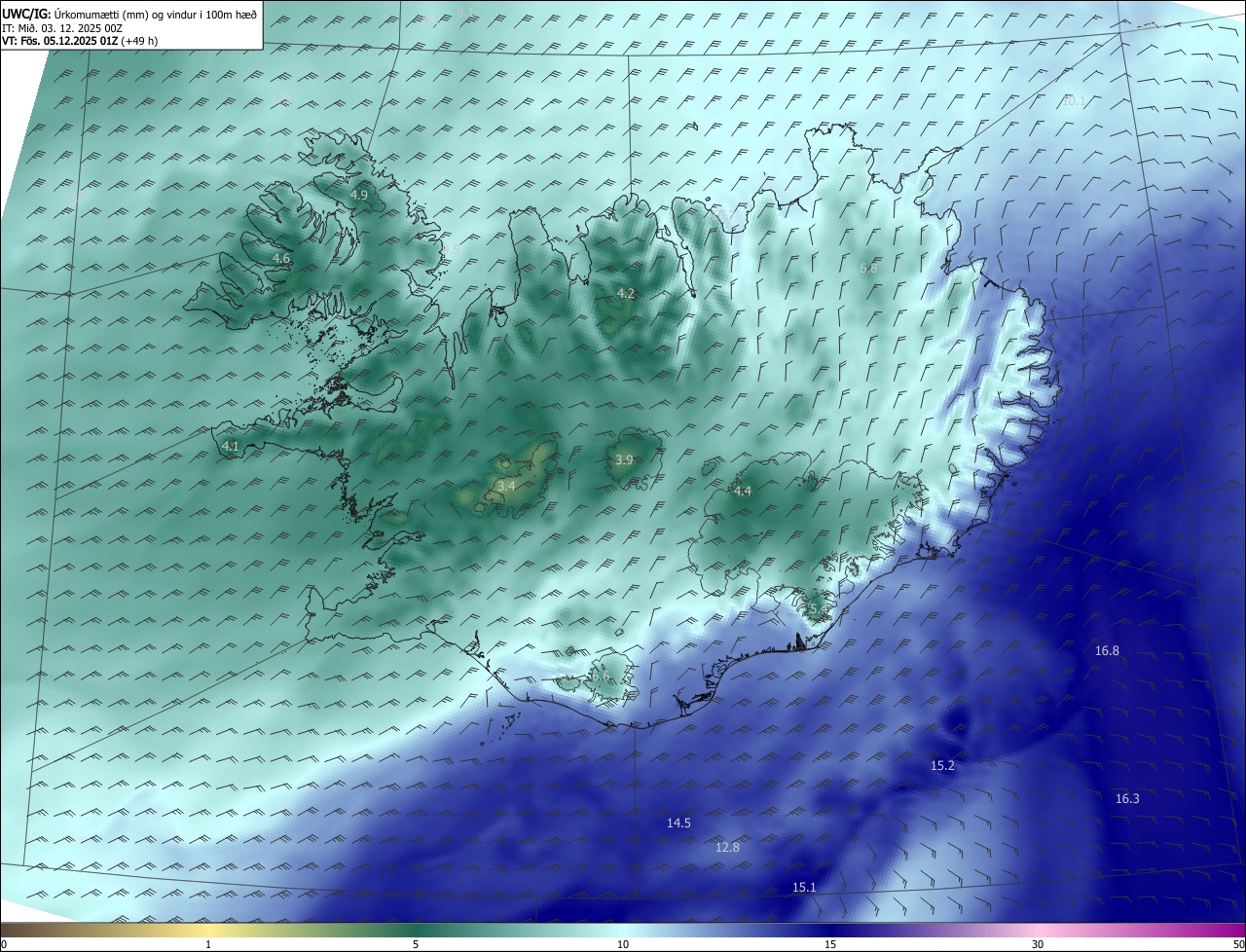Click the 6.8 value in northeast Iceland
Screen dimensions: 1246x952
pyautogui.click(x=869, y=269)
